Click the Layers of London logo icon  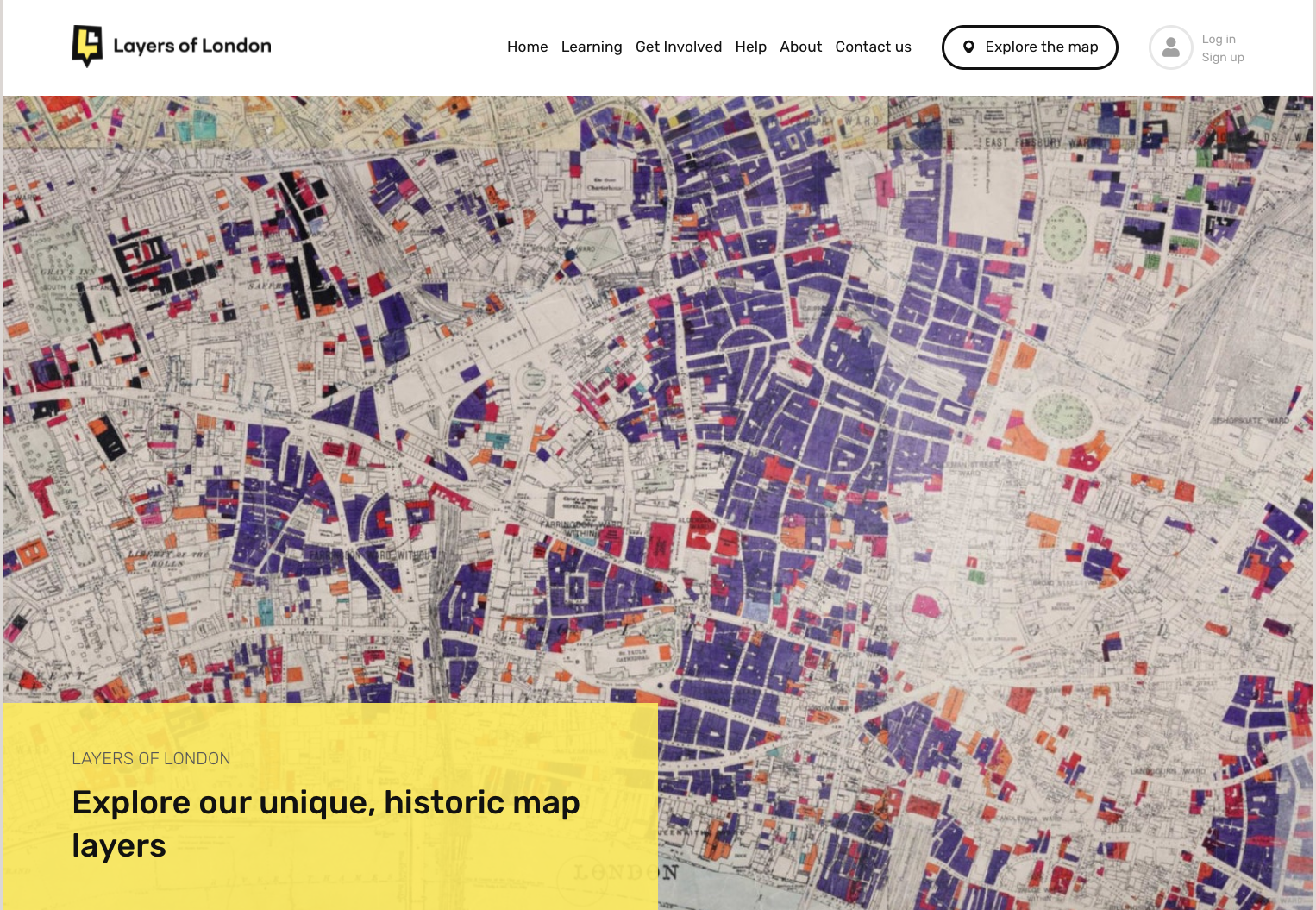pos(87,46)
